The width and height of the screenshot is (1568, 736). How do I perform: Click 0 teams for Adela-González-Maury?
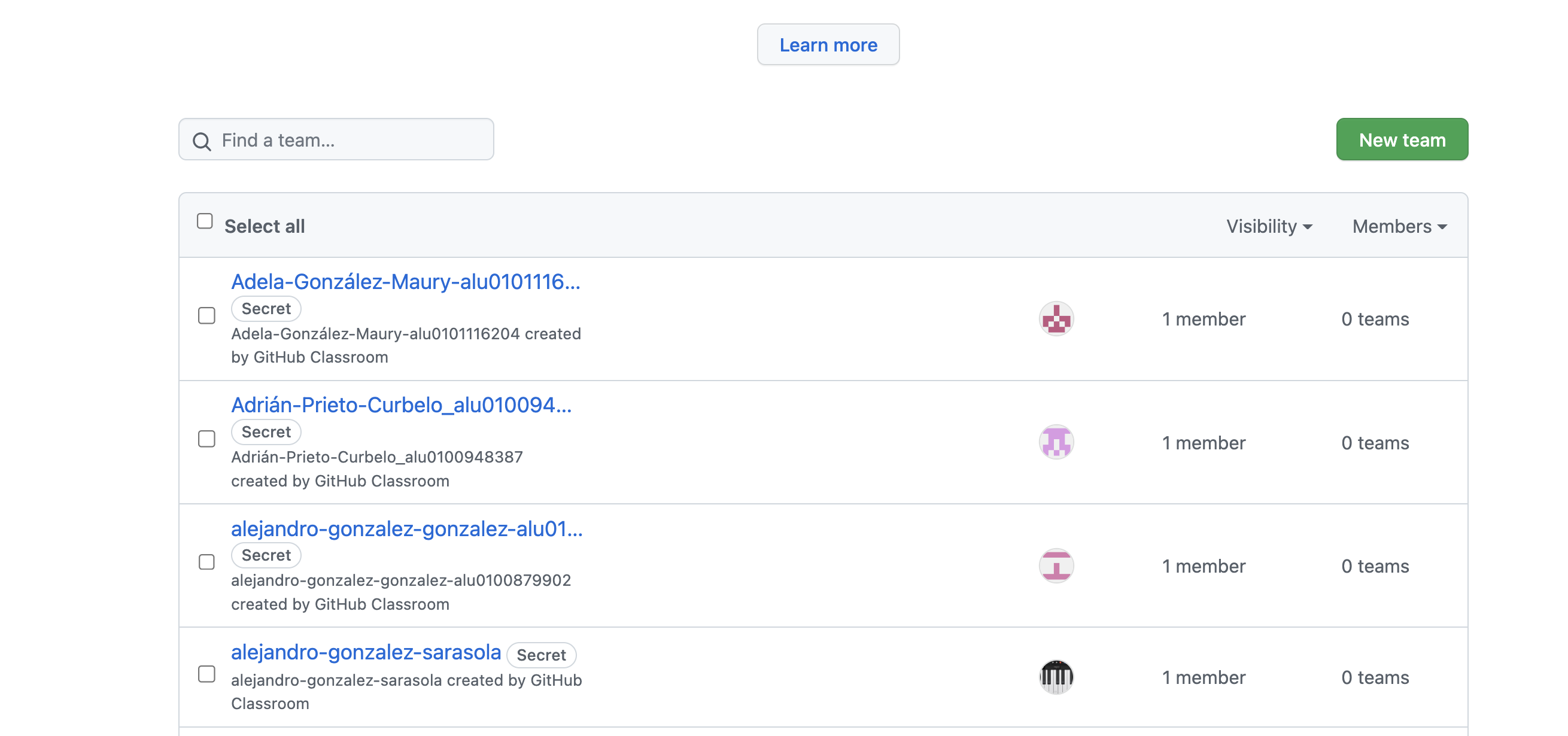click(x=1375, y=320)
